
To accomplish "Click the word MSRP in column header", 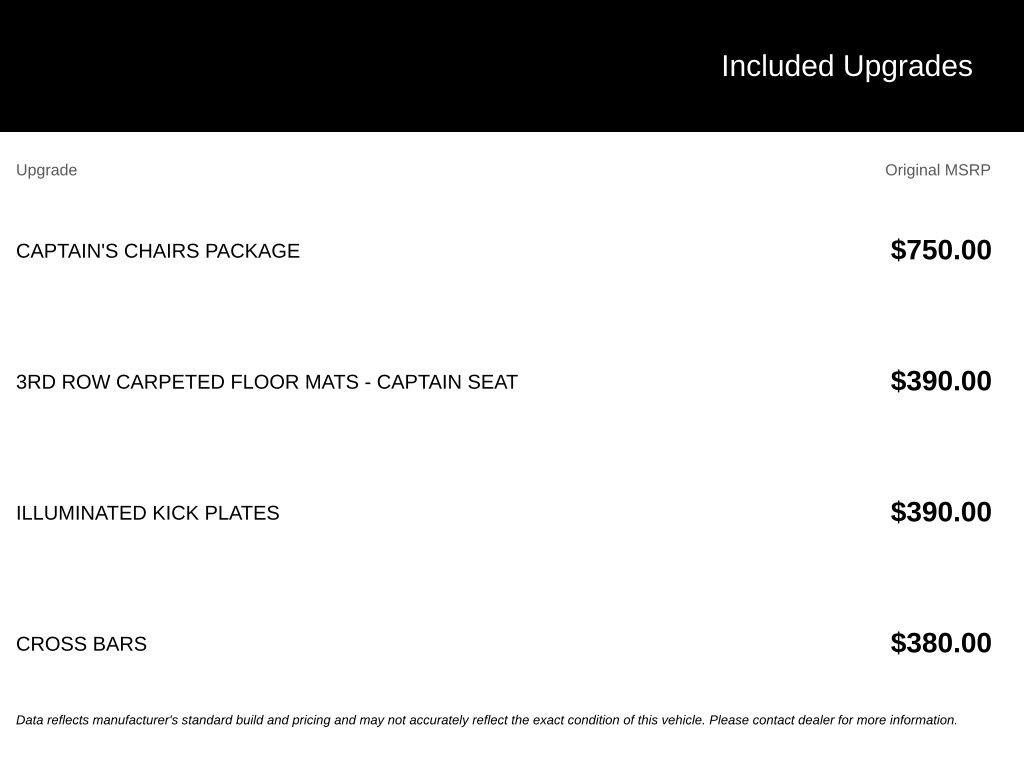I will 967,170.
